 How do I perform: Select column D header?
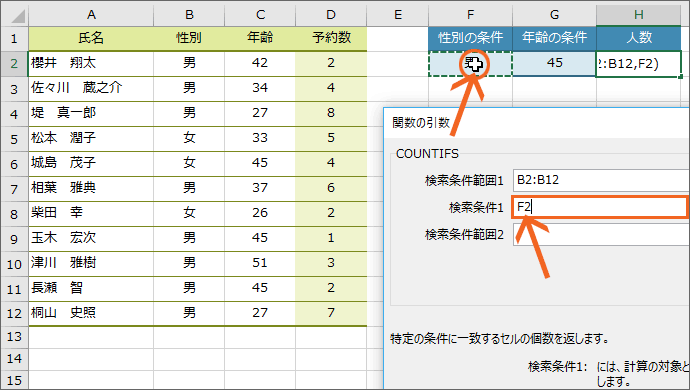click(x=331, y=15)
